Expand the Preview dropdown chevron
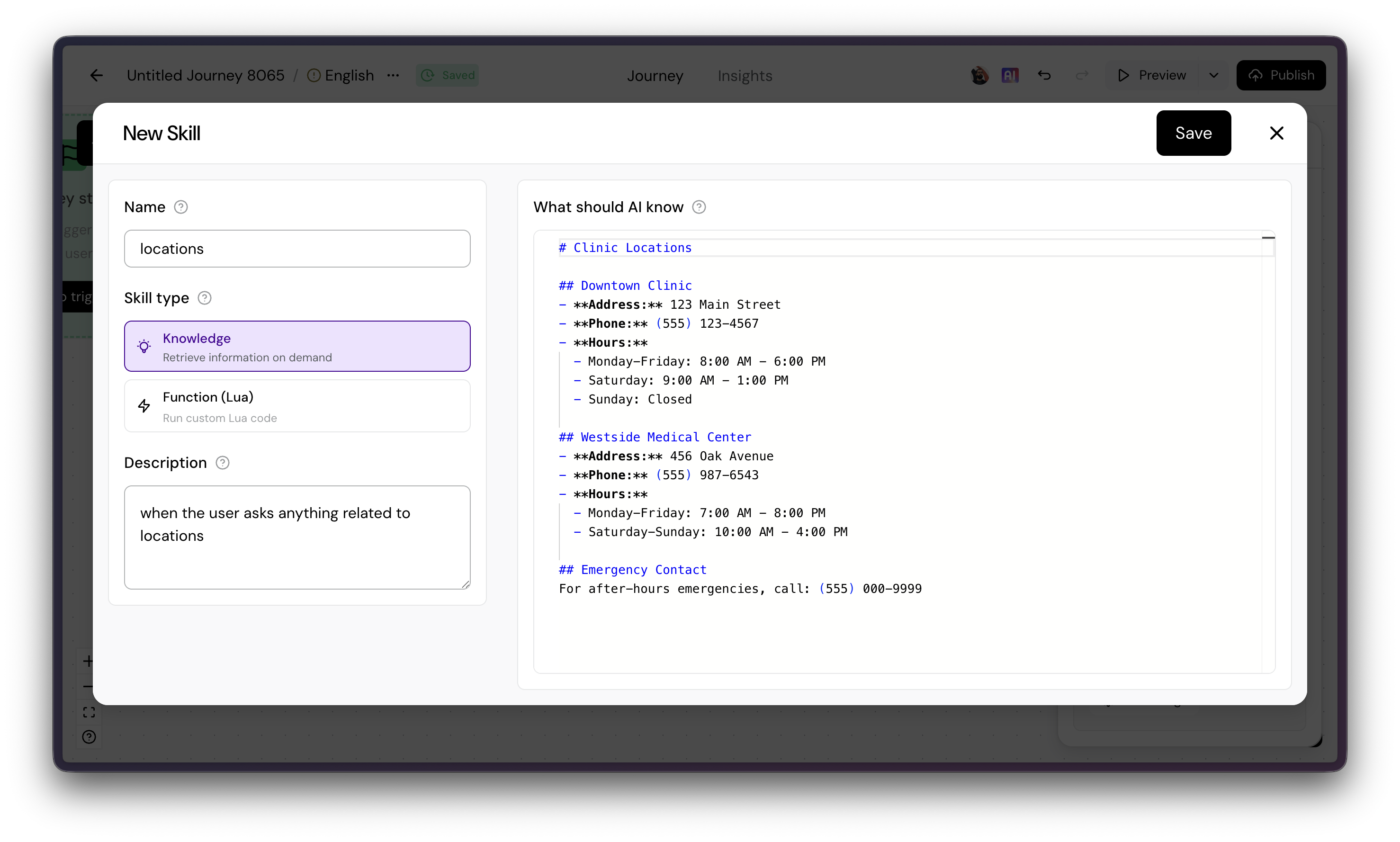 pos(1213,75)
